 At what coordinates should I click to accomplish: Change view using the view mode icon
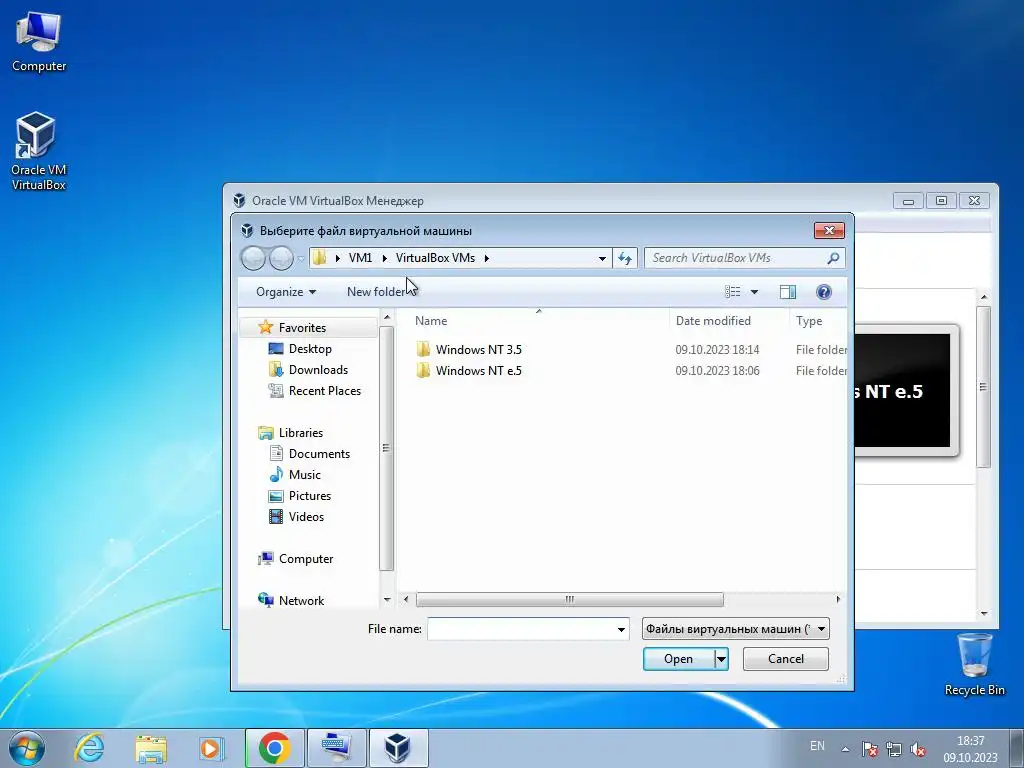pos(733,292)
